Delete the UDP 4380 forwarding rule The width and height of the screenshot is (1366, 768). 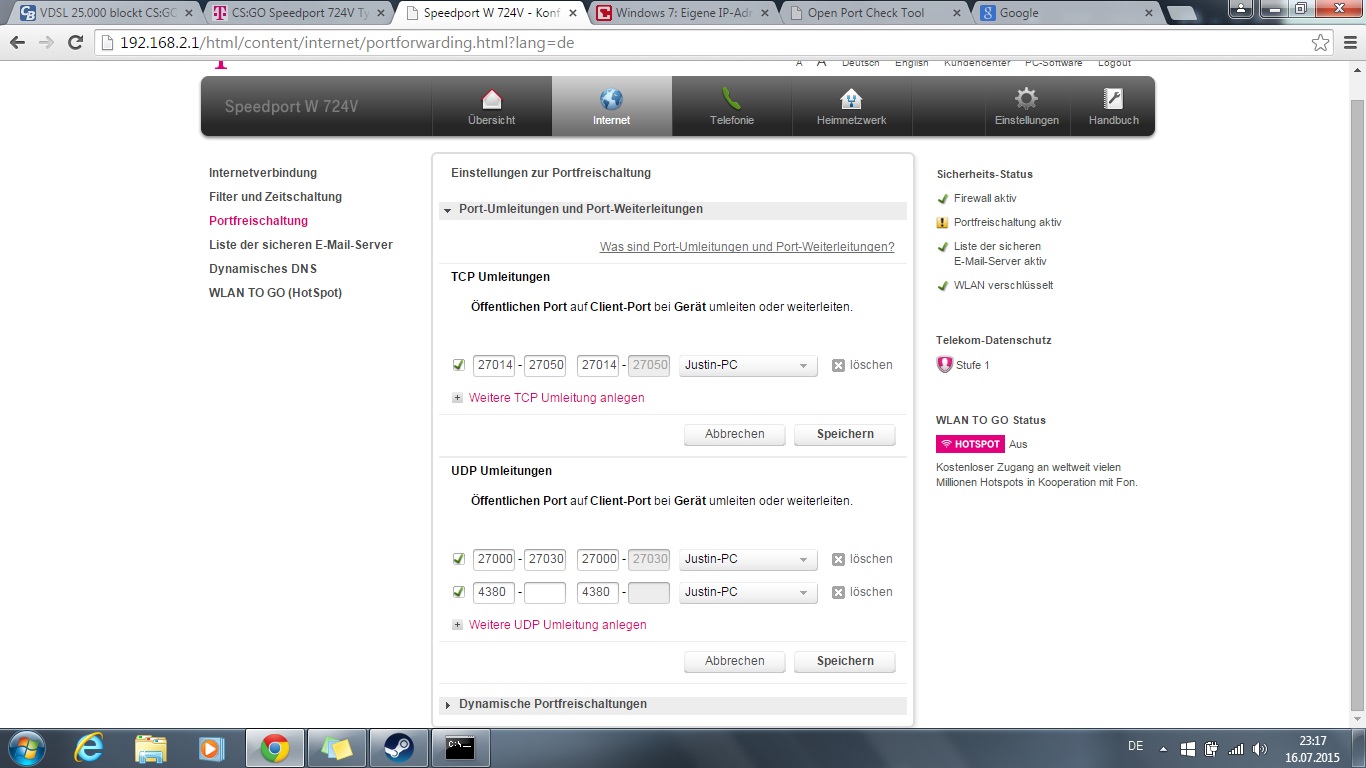[x=861, y=592]
